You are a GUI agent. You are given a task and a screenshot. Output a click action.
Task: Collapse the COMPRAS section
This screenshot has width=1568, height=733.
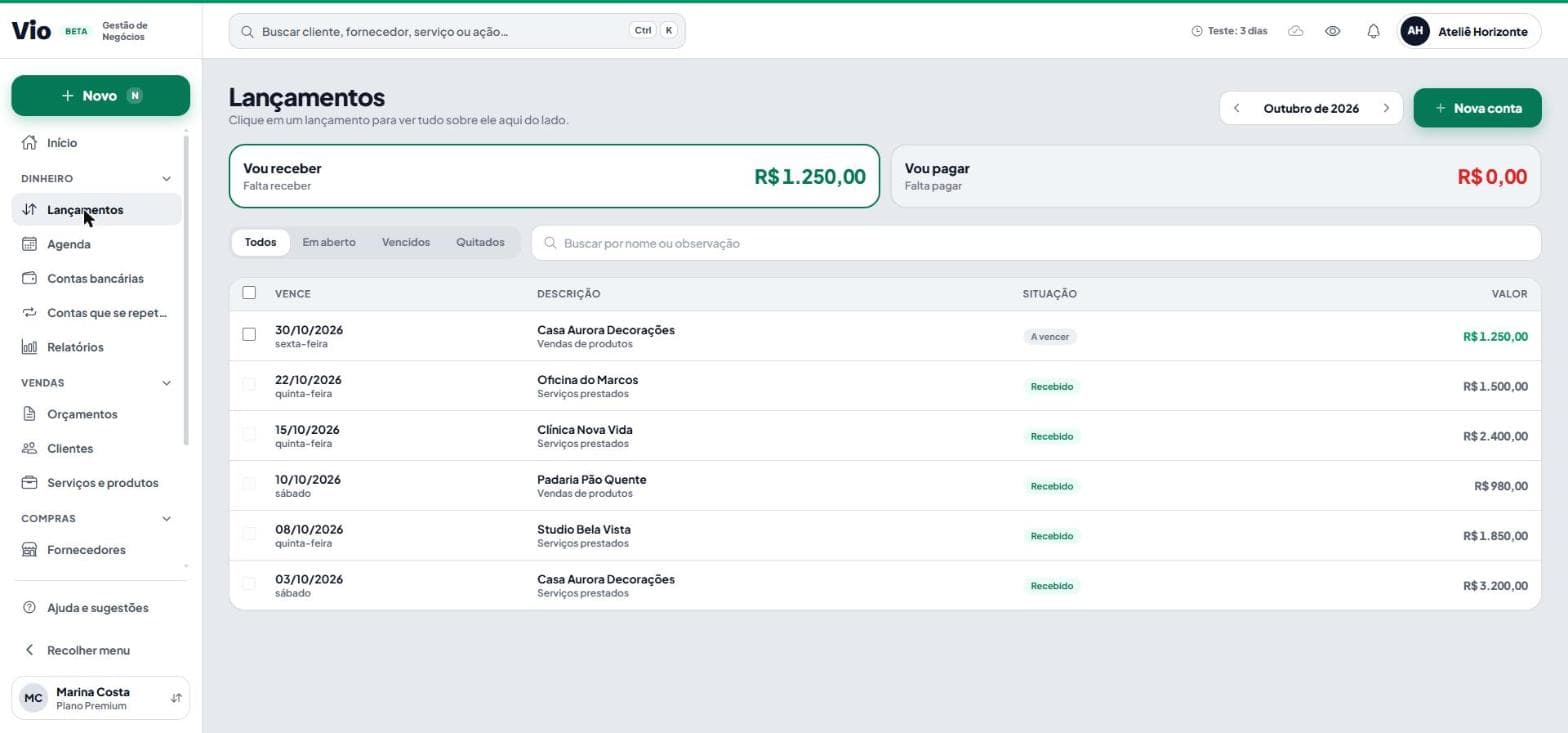[x=166, y=519]
